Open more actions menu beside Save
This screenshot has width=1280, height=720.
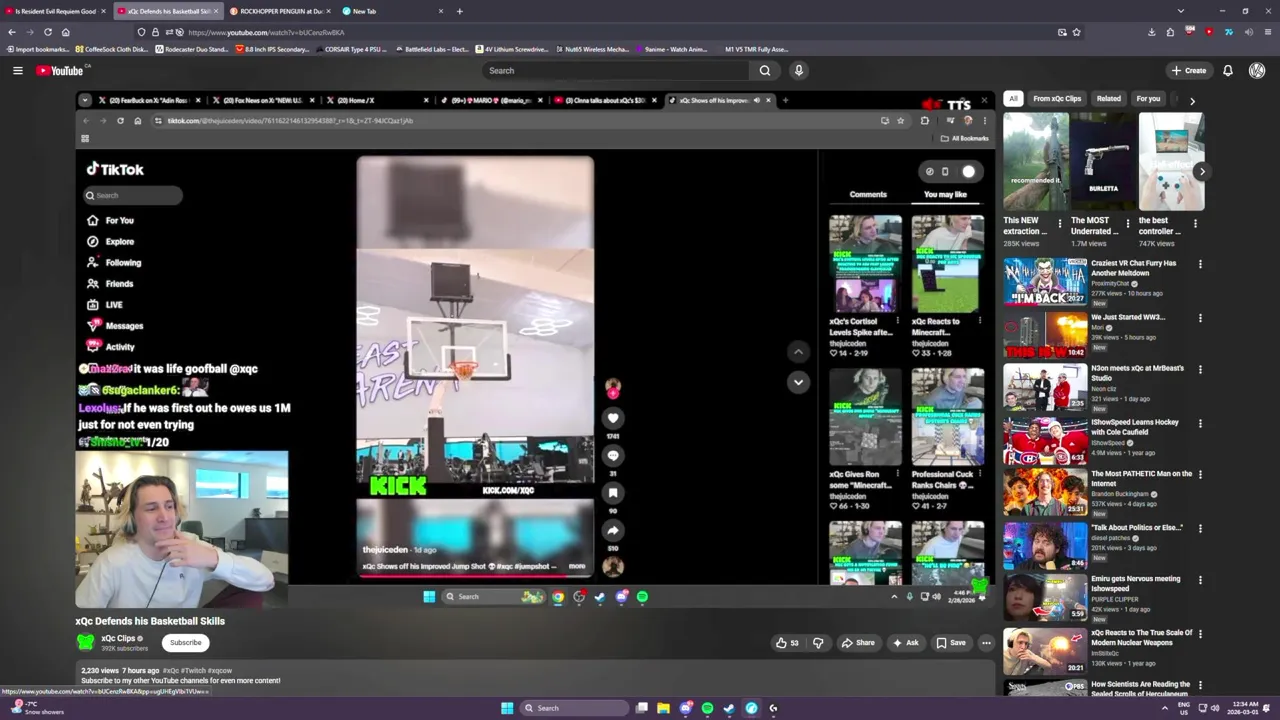coord(986,643)
